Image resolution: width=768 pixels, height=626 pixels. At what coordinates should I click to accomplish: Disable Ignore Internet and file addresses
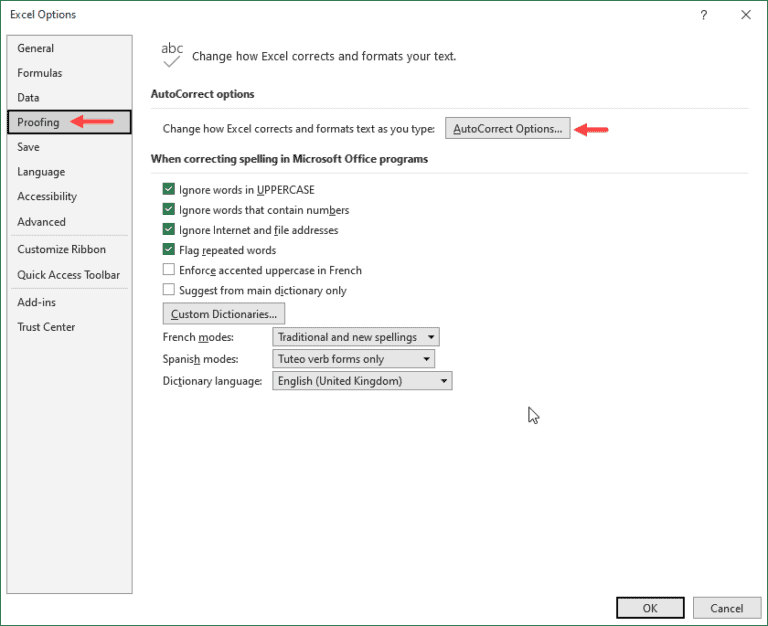(169, 230)
